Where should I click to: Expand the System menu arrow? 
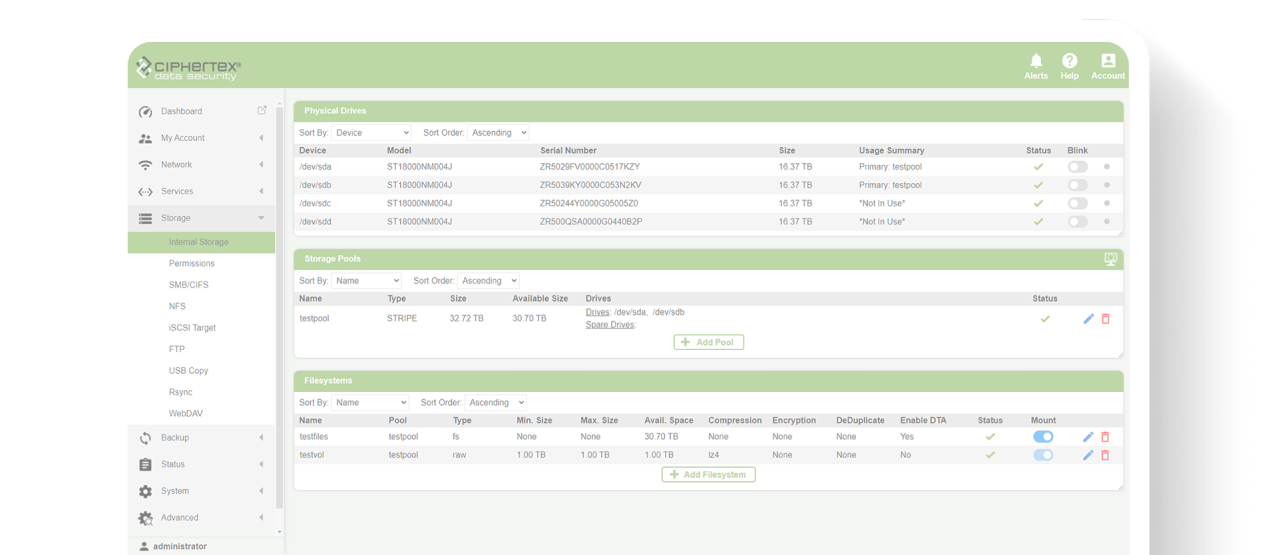click(x=262, y=491)
